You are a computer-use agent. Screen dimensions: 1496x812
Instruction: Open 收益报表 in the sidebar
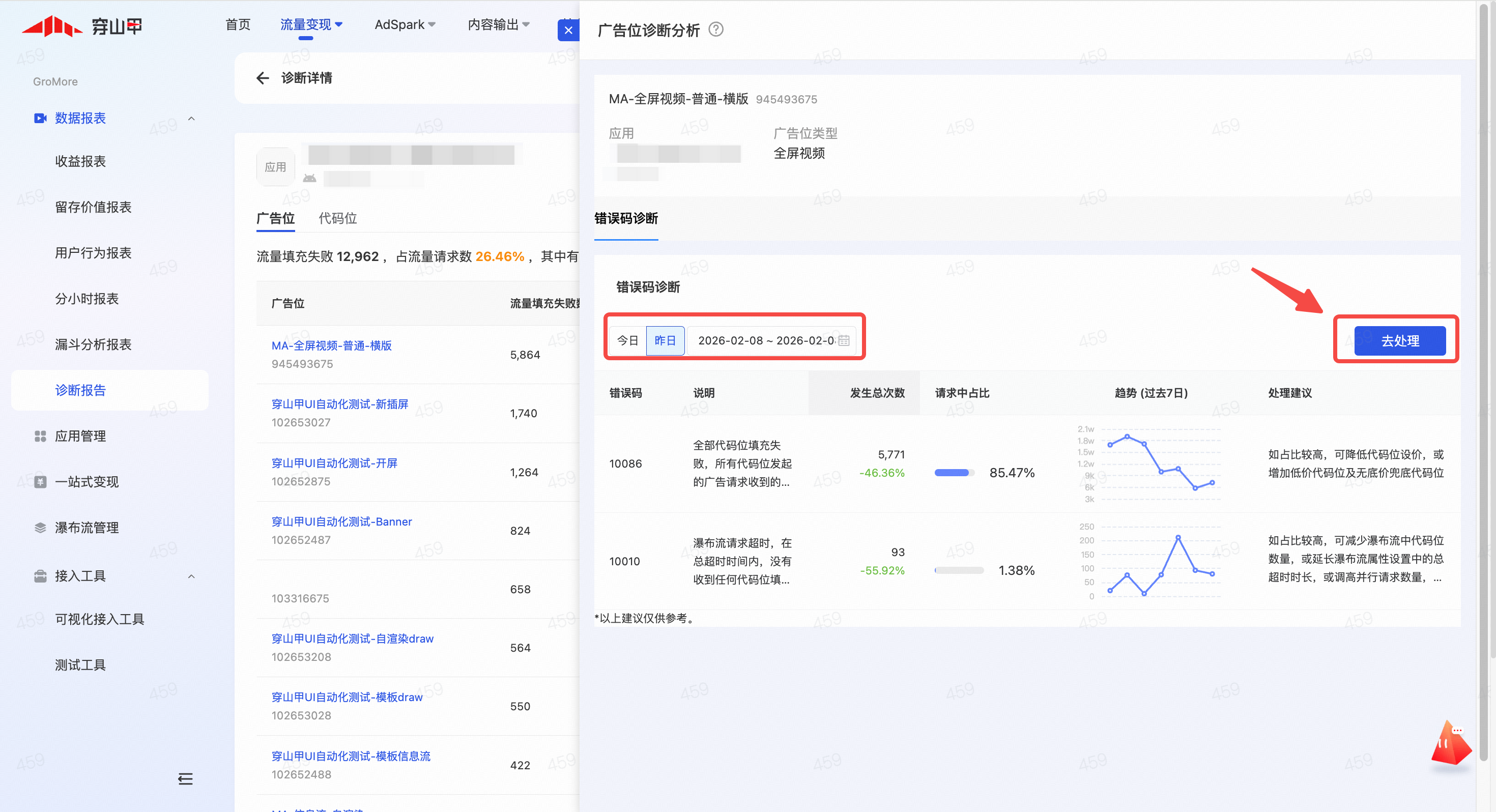(x=80, y=161)
